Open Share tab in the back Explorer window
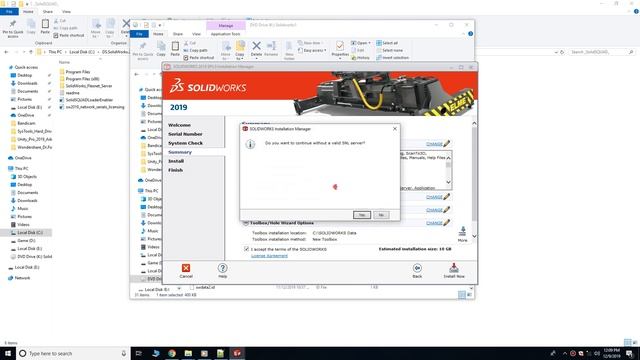The image size is (640, 360). click(x=48, y=12)
